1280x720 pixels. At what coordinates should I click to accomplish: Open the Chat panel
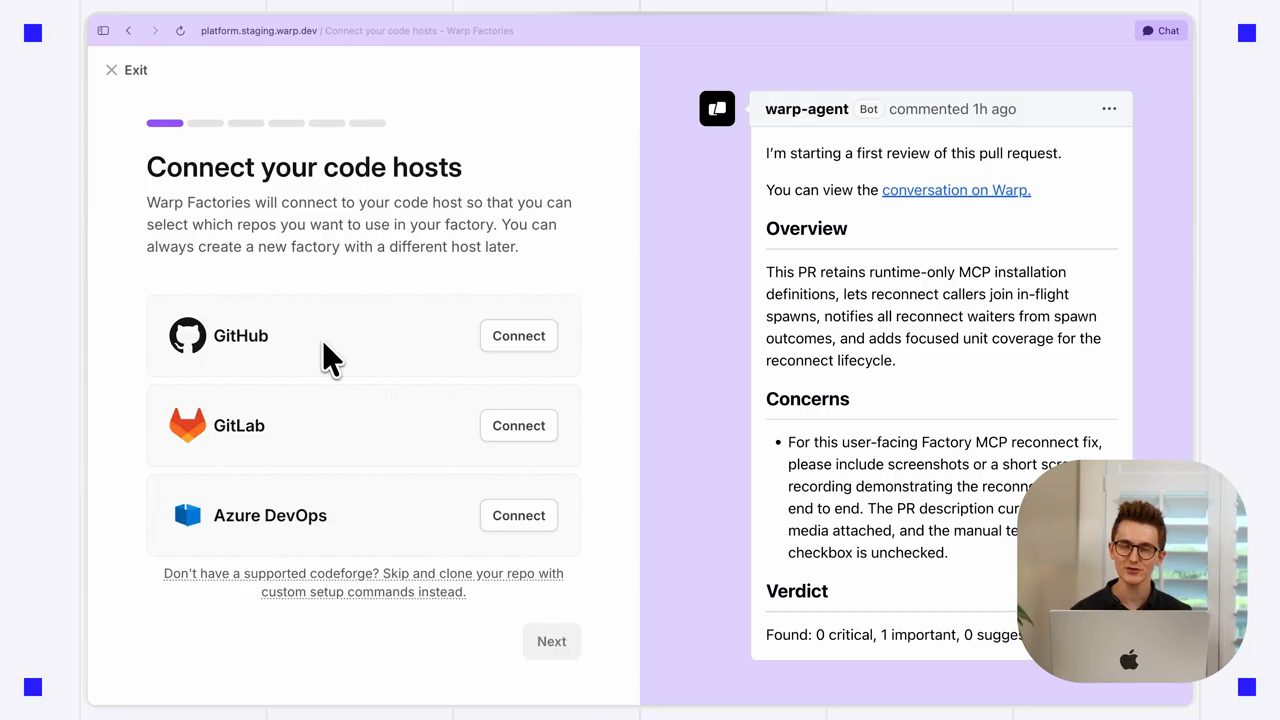(x=1161, y=31)
